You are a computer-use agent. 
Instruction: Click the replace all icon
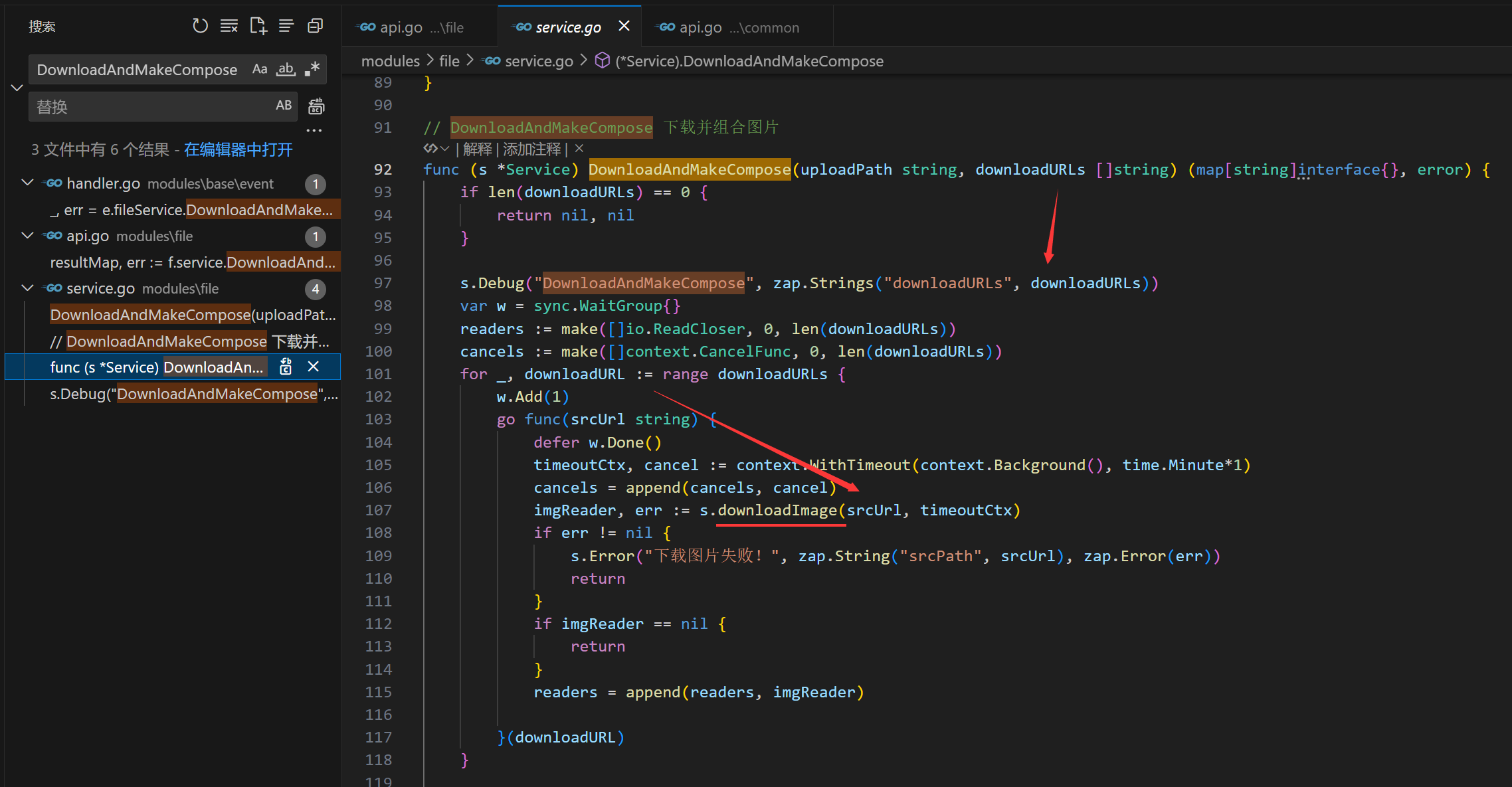click(x=317, y=106)
